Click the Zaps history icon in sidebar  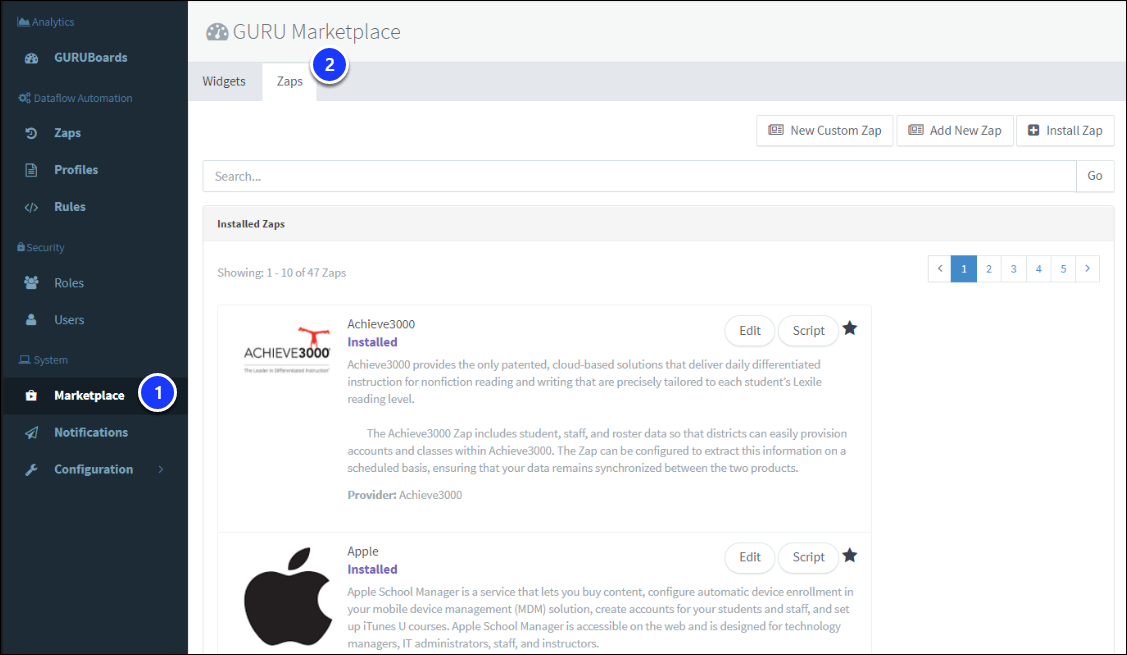[x=31, y=133]
